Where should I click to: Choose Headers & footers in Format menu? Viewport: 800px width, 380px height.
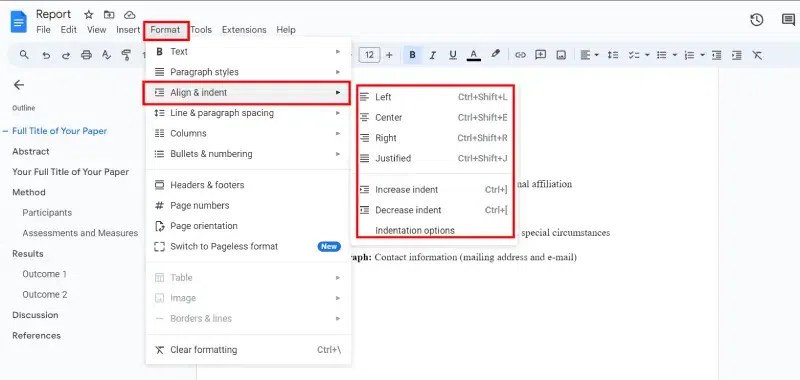coord(248,185)
